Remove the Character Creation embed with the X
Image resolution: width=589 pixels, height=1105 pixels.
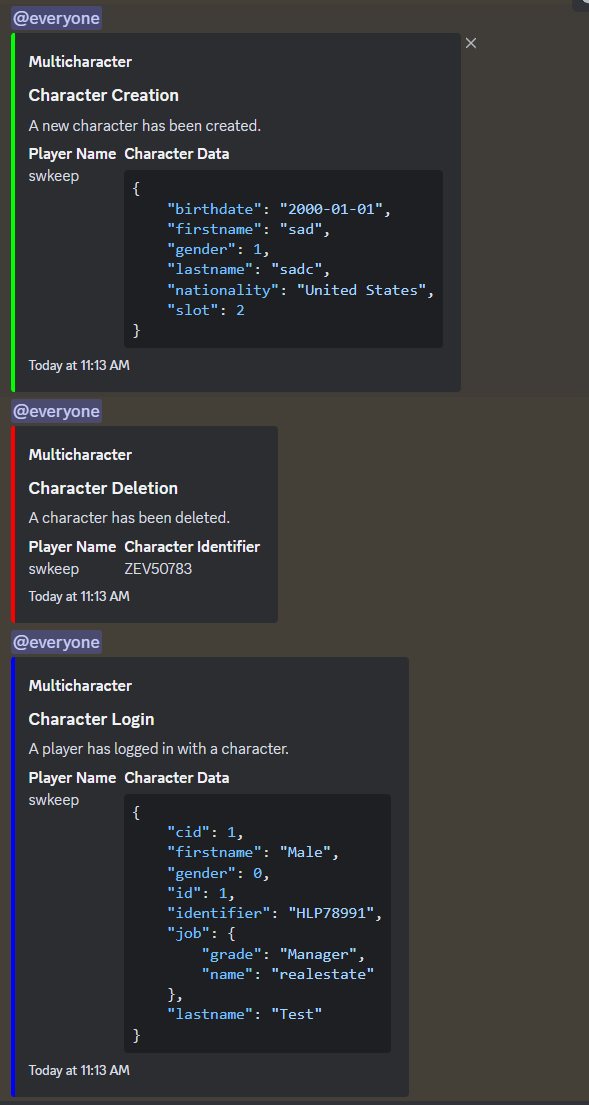tap(471, 43)
